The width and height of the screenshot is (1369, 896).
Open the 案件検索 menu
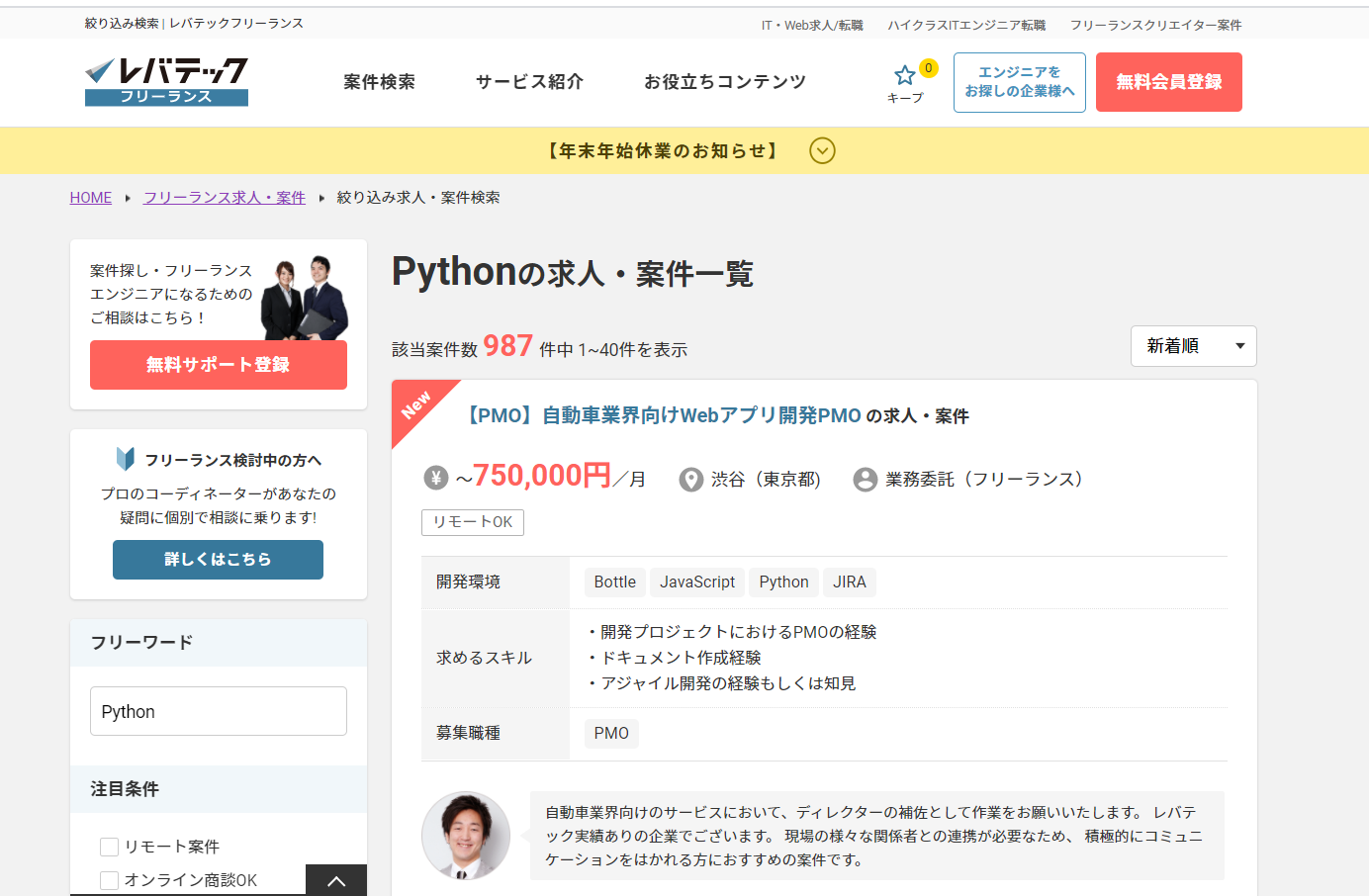379,82
